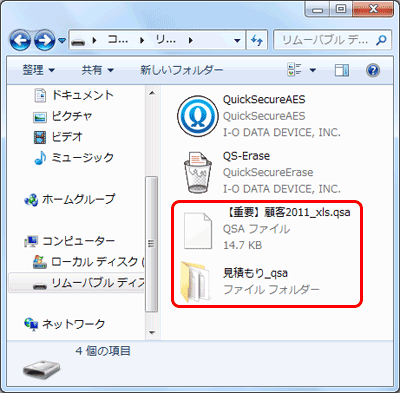Select the QS-Erase trash can icon
This screenshot has height=393, width=400.
click(x=198, y=172)
